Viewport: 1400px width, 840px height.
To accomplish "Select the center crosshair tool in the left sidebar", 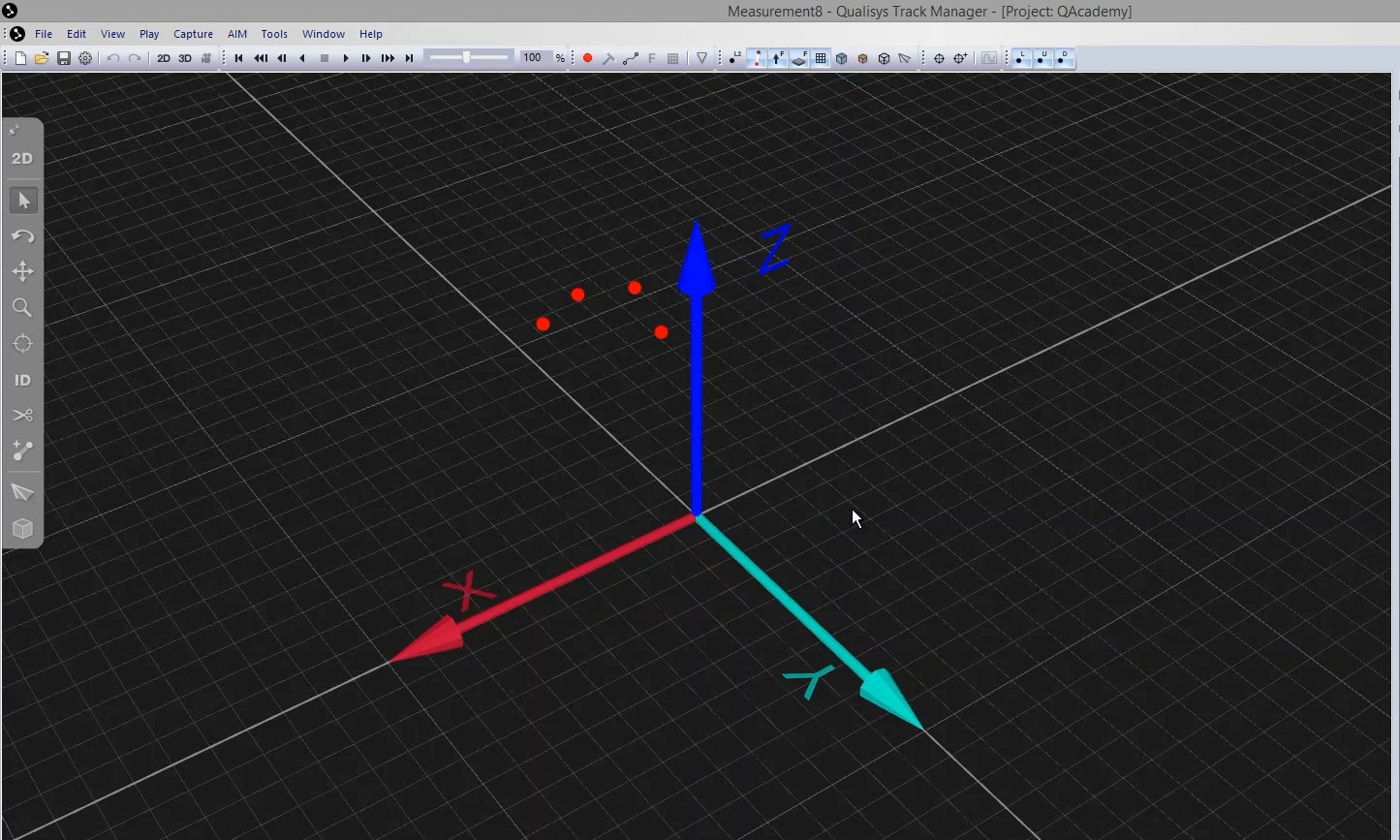I will point(22,344).
